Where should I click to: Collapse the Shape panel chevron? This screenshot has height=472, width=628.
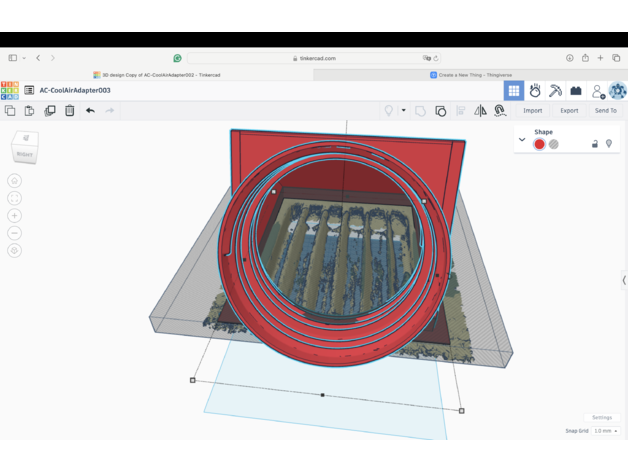pos(522,140)
